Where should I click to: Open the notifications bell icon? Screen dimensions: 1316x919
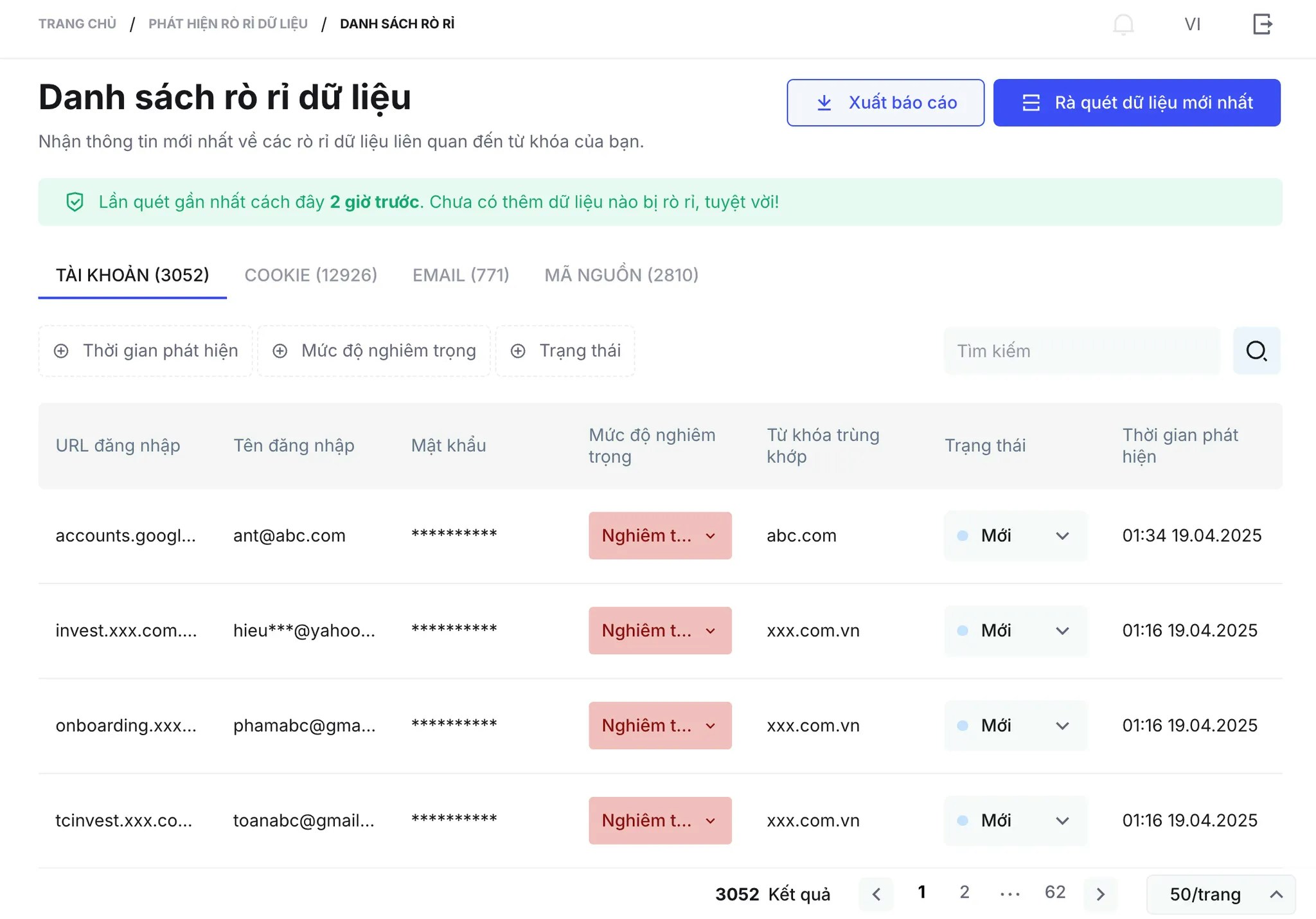[1123, 24]
